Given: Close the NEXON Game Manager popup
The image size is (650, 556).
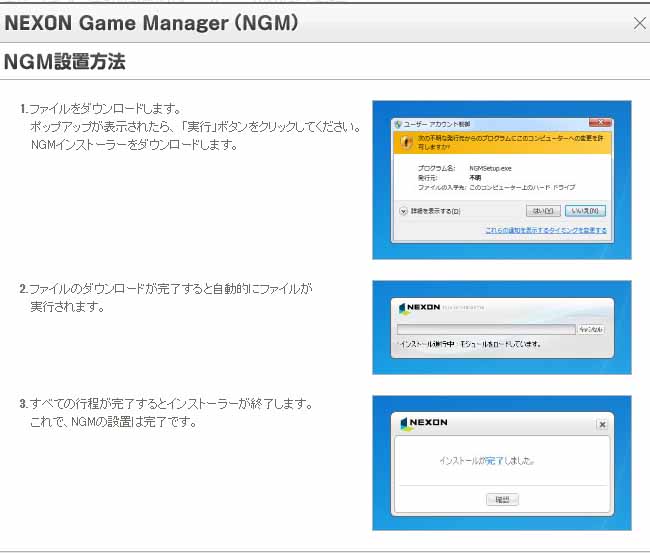Looking at the screenshot, I should pos(640,23).
